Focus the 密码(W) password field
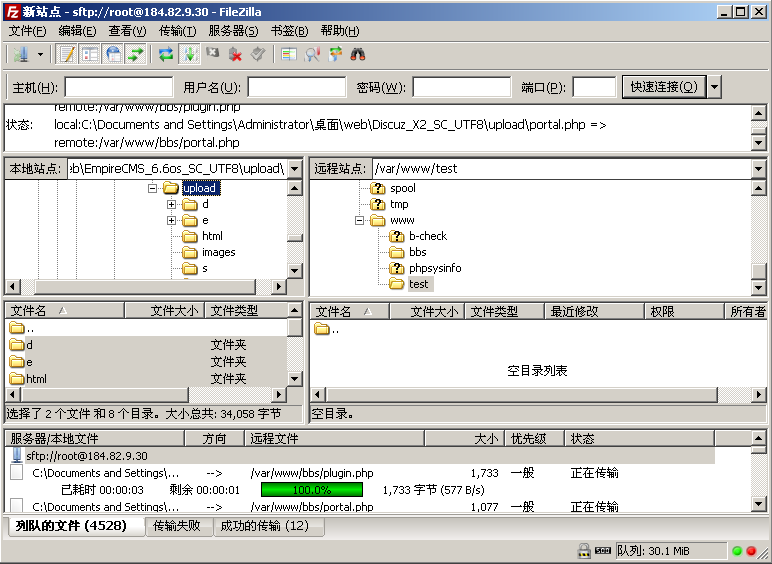 coord(462,88)
